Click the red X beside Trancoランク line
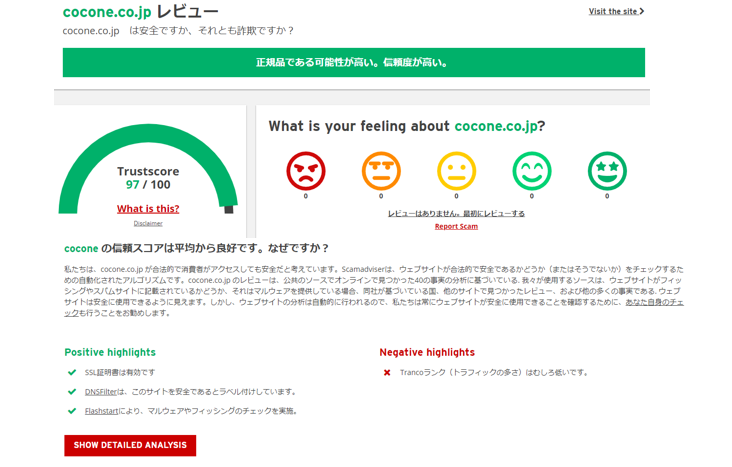 387,373
